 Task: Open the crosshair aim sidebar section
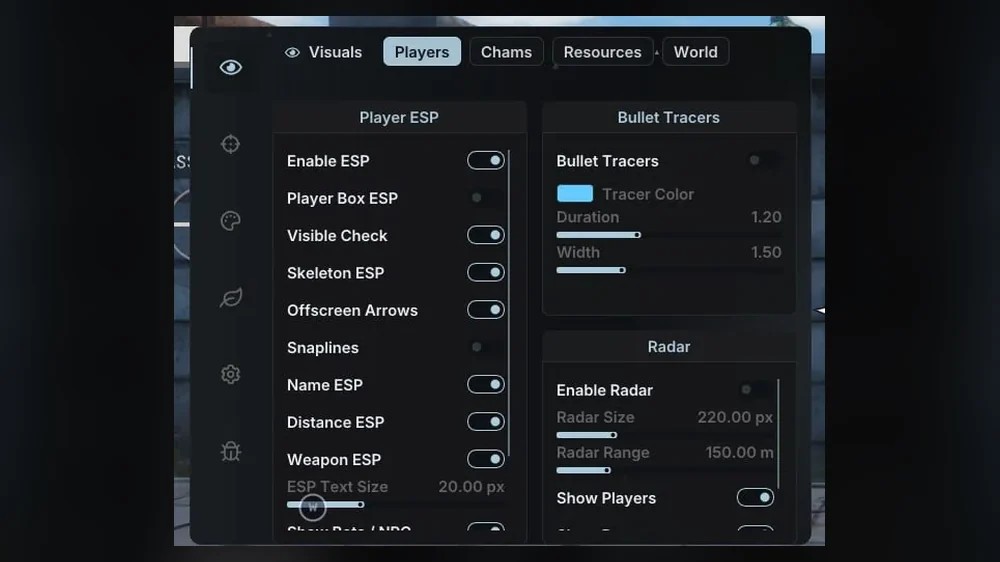tap(230, 144)
